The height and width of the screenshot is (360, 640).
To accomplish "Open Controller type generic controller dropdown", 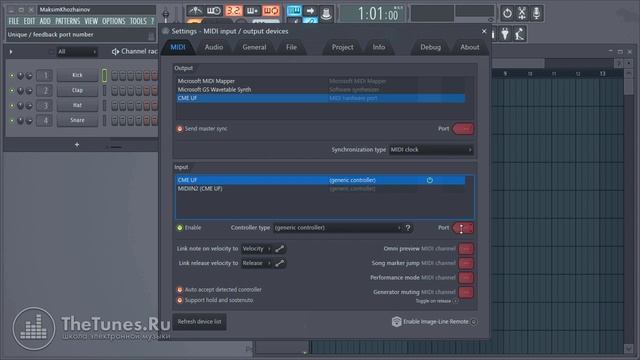I will 338,228.
